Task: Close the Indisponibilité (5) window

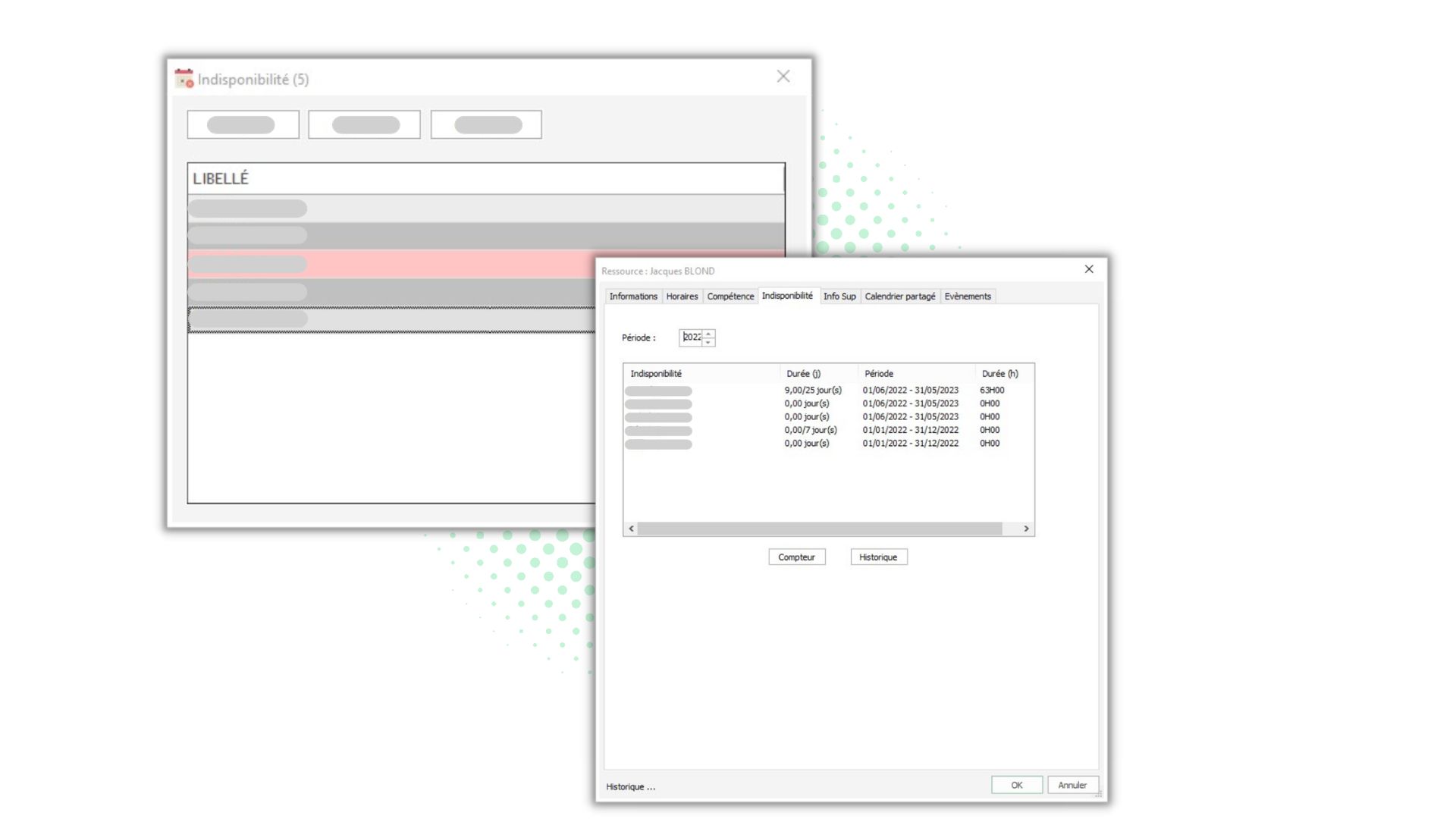Action: coord(783,77)
